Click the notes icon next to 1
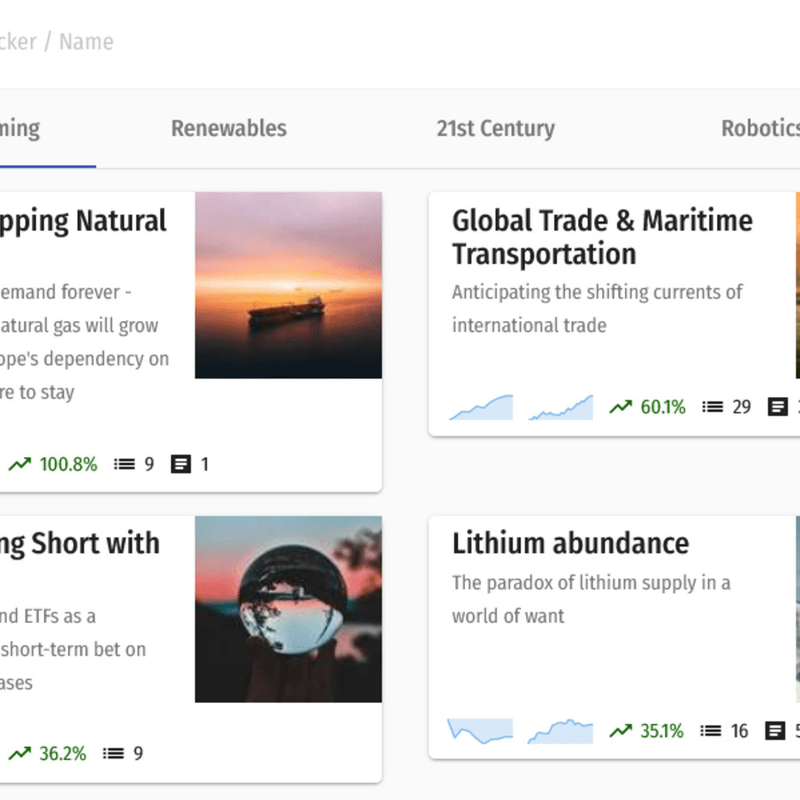The width and height of the screenshot is (800, 800). coord(181,464)
